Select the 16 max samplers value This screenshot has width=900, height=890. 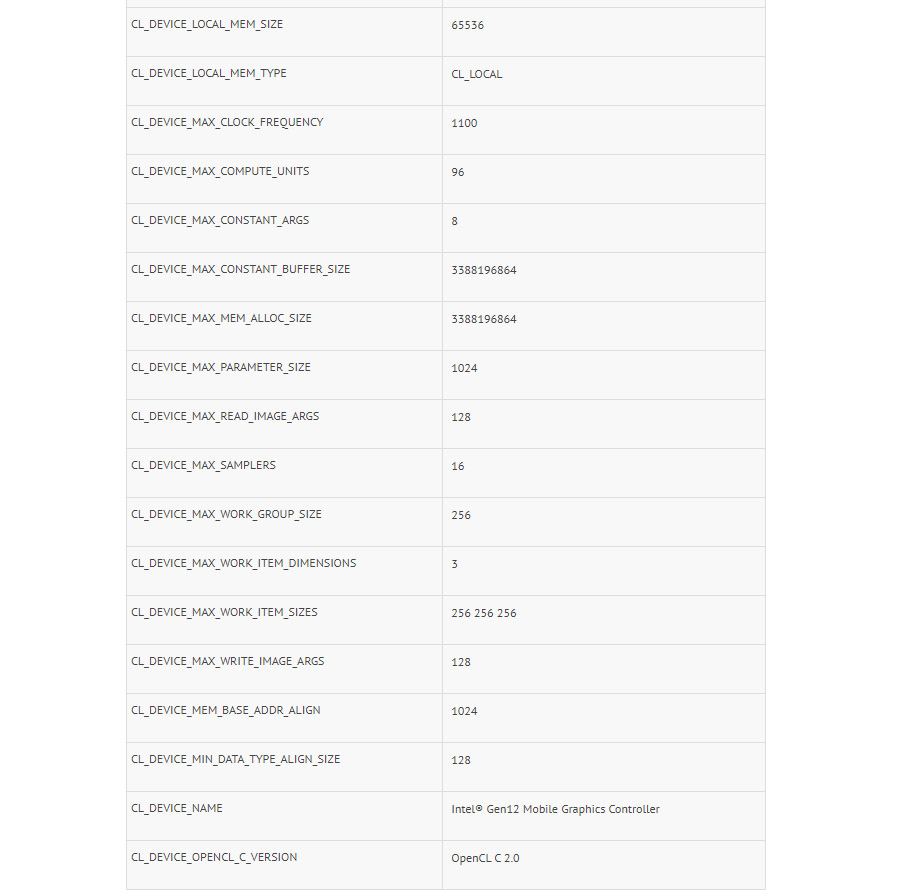coord(458,466)
